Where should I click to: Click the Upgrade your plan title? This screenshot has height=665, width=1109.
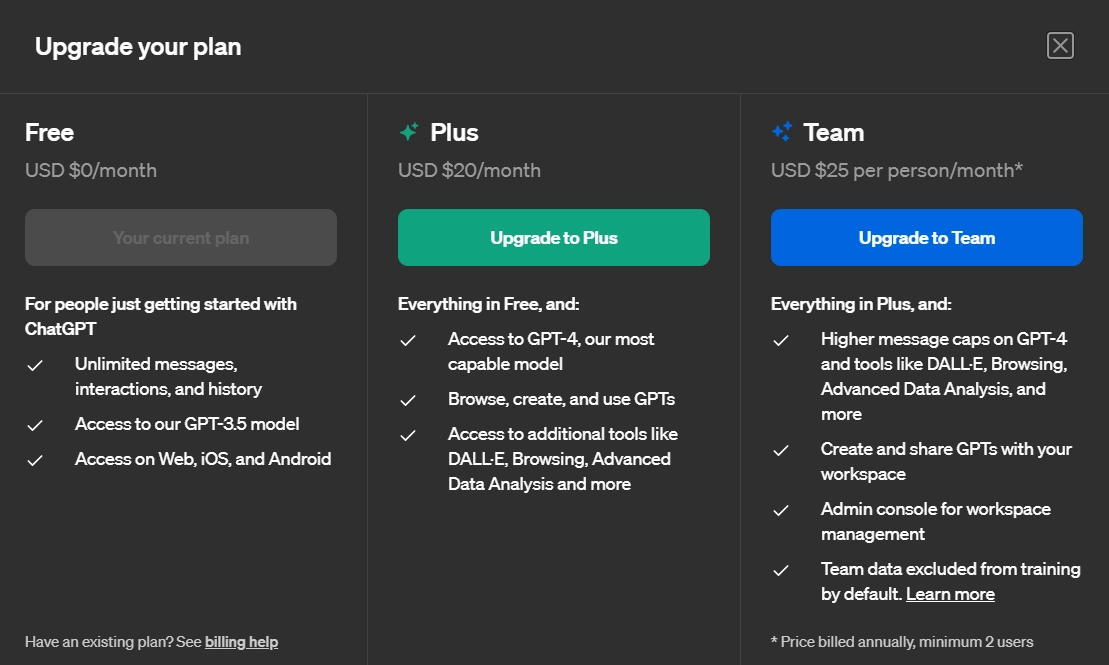[x=138, y=47]
